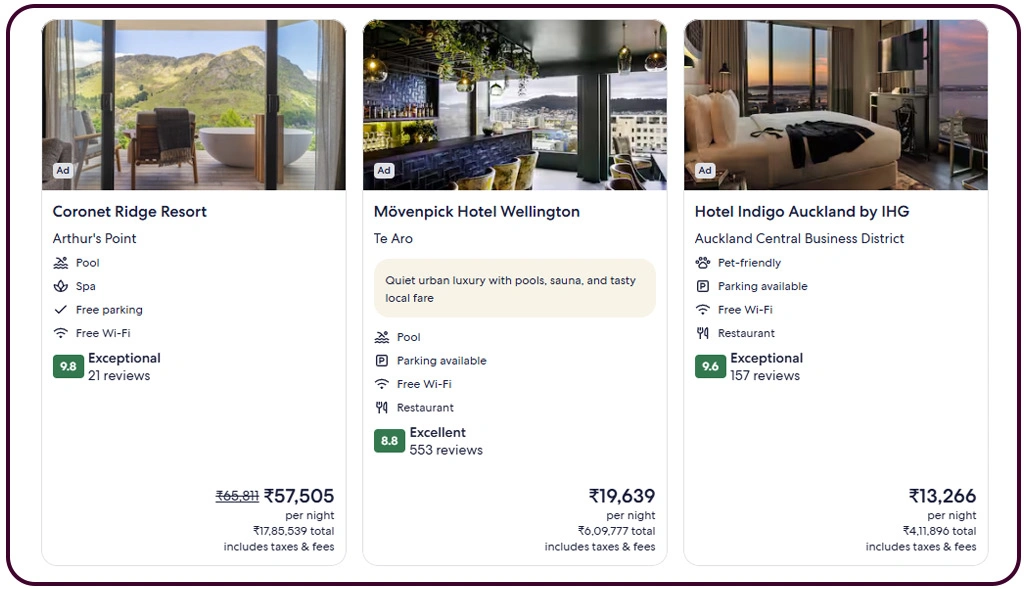Viewport: 1026px width, 589px height.
Task: Open the Coronet Ridge Resort listing
Action: pyautogui.click(x=130, y=212)
